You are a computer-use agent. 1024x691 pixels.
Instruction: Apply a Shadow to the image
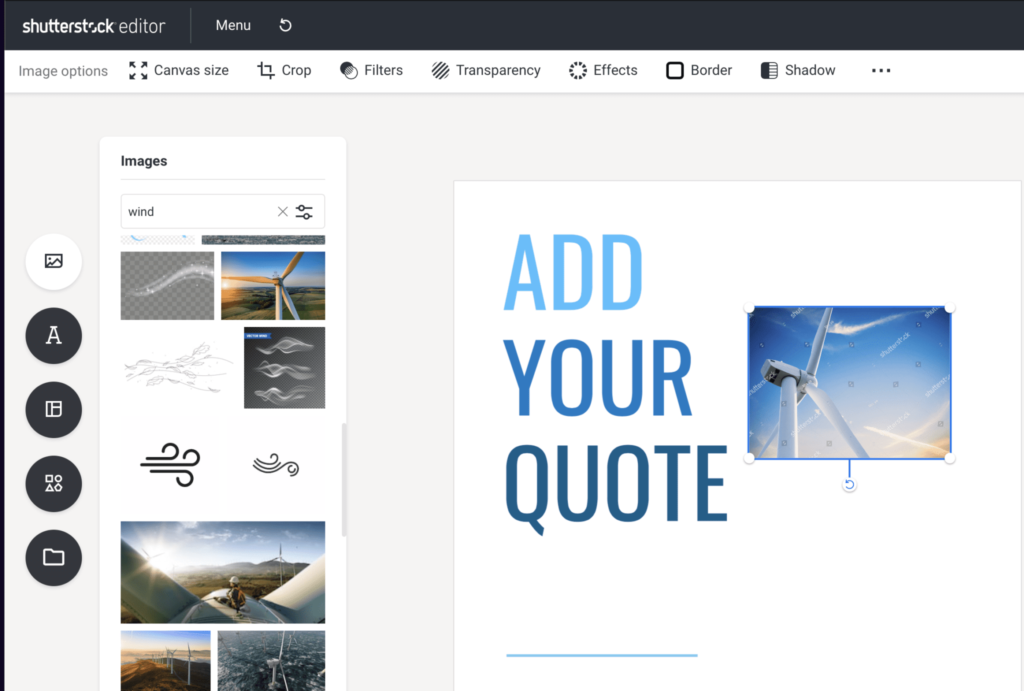(797, 70)
